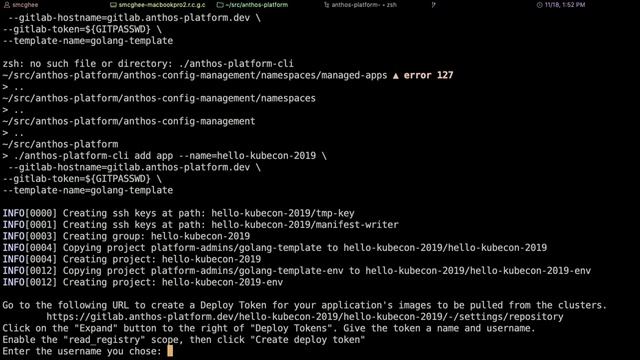Click the 'zsh: no such file or directory' line
The image size is (640, 360).
pos(148,64)
